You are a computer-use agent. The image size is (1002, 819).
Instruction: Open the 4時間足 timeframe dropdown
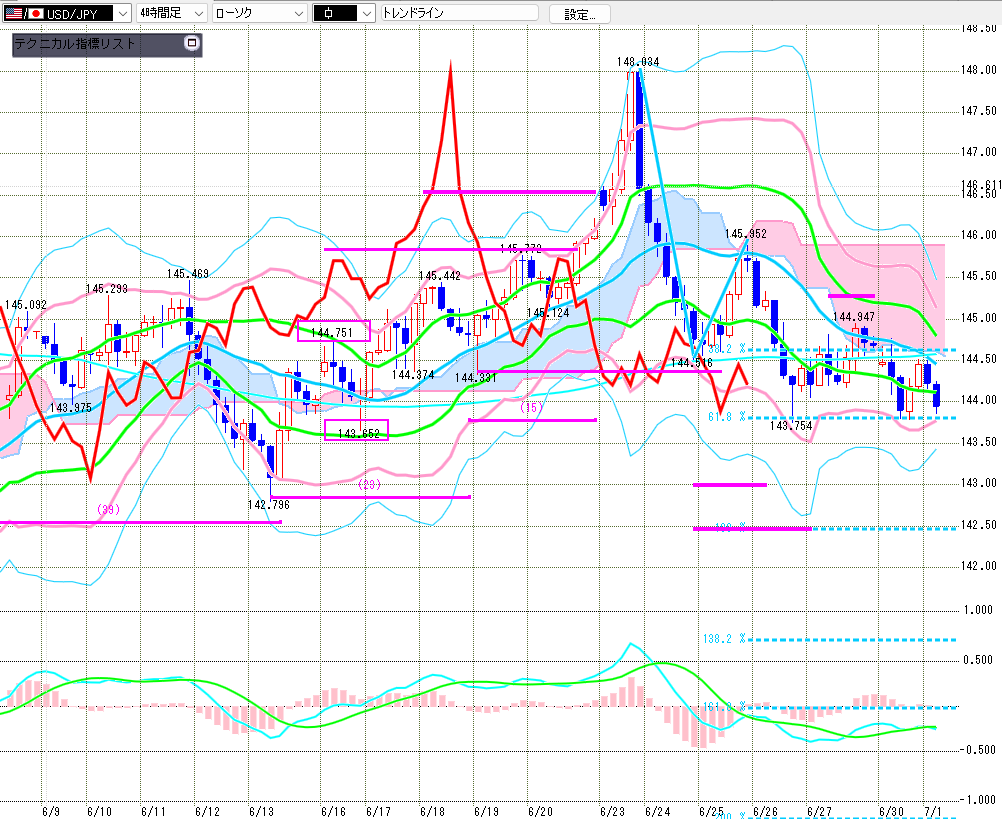click(x=172, y=13)
